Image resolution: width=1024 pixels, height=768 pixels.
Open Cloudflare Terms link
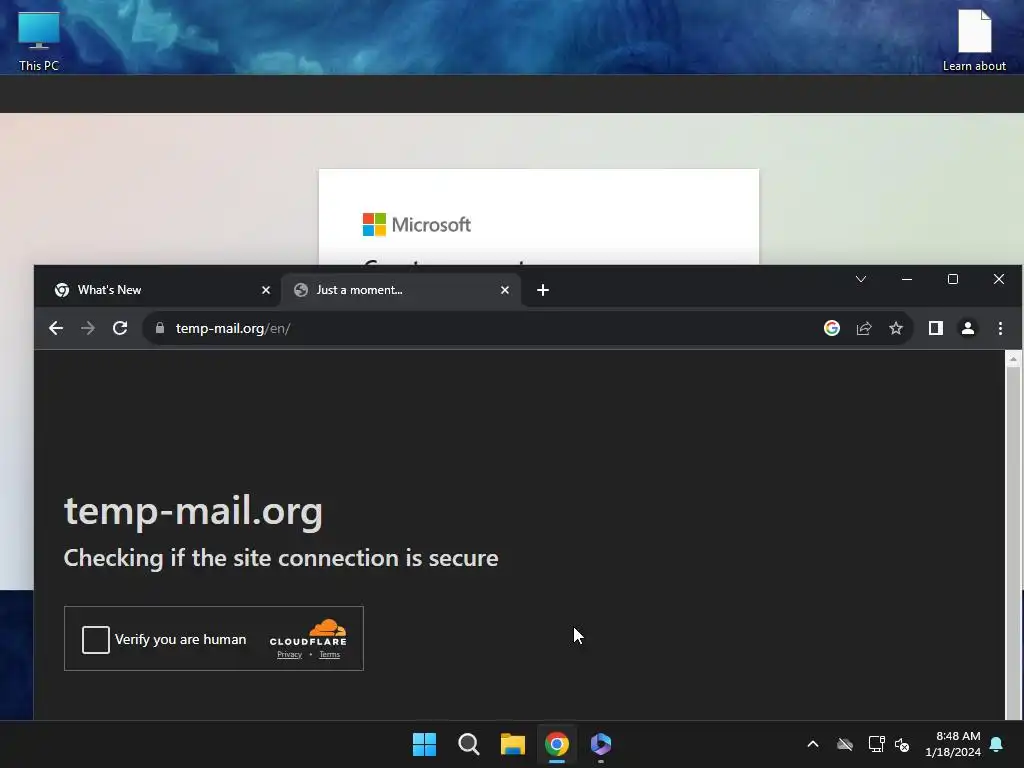coord(330,654)
